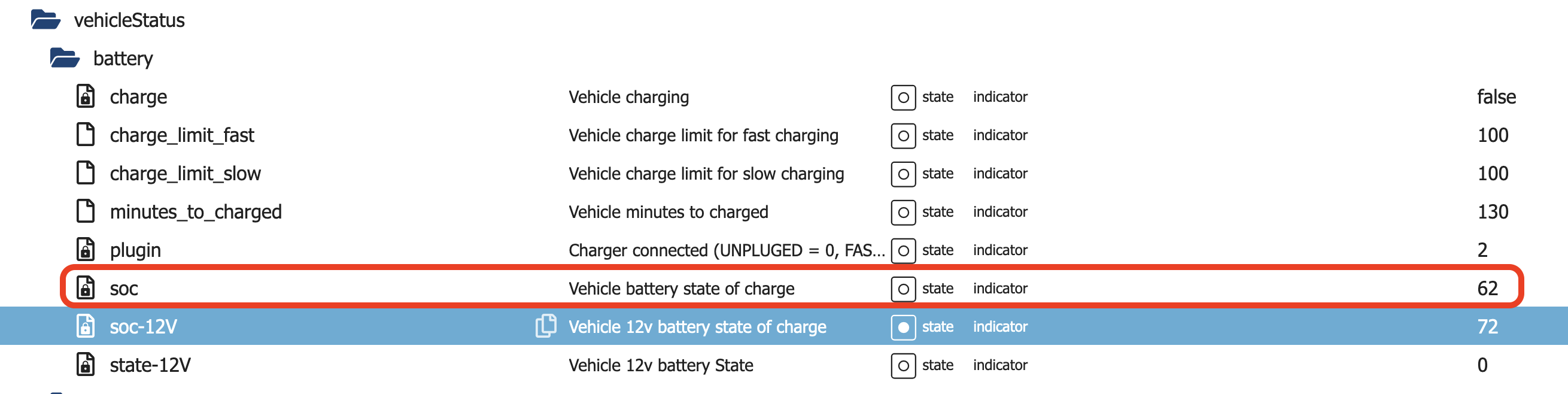Select the minutes_to_charged state entry
The height and width of the screenshot is (394, 1568).
195,212
